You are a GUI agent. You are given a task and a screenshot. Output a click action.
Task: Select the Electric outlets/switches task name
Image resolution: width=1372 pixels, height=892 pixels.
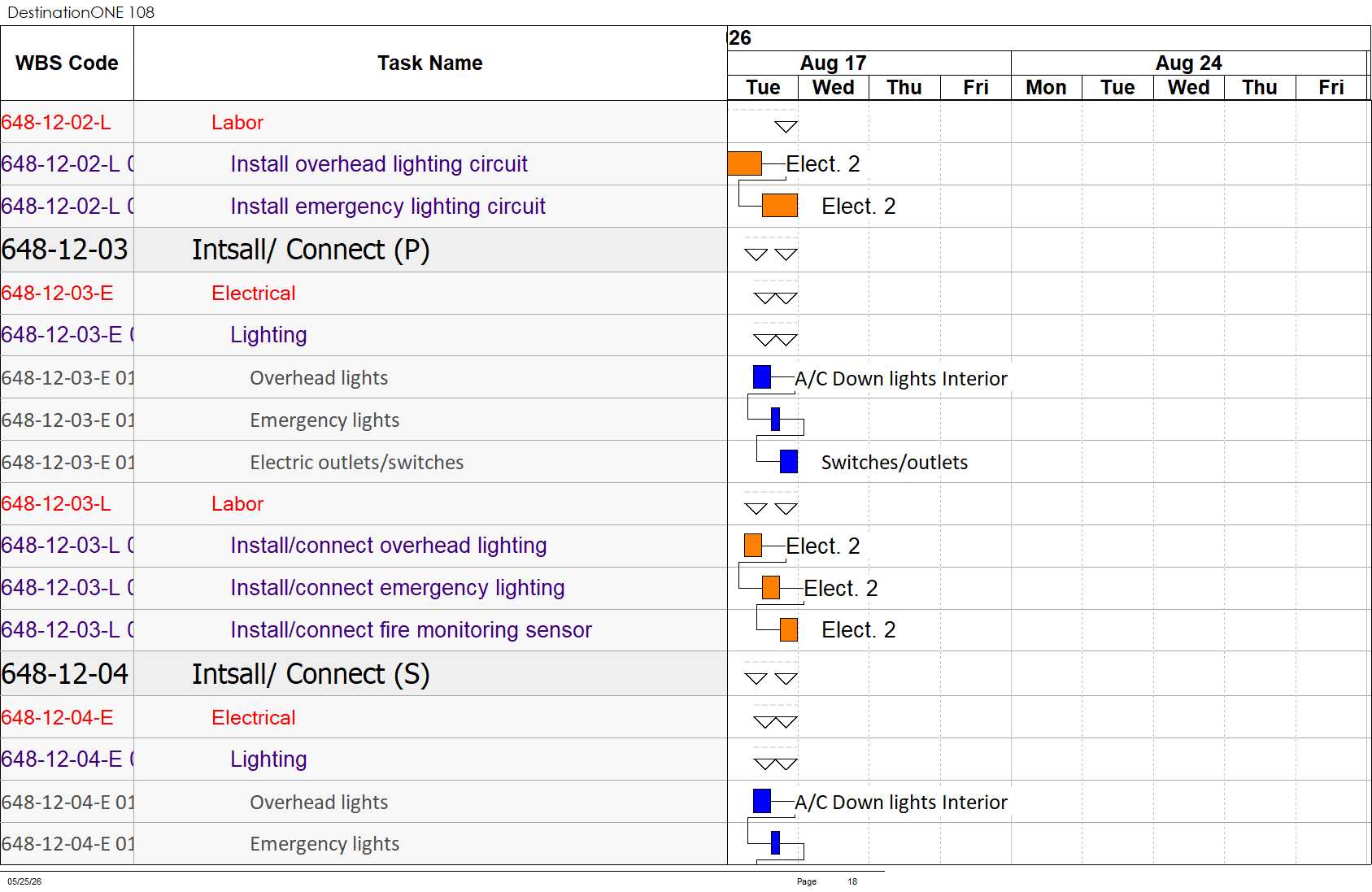(356, 463)
